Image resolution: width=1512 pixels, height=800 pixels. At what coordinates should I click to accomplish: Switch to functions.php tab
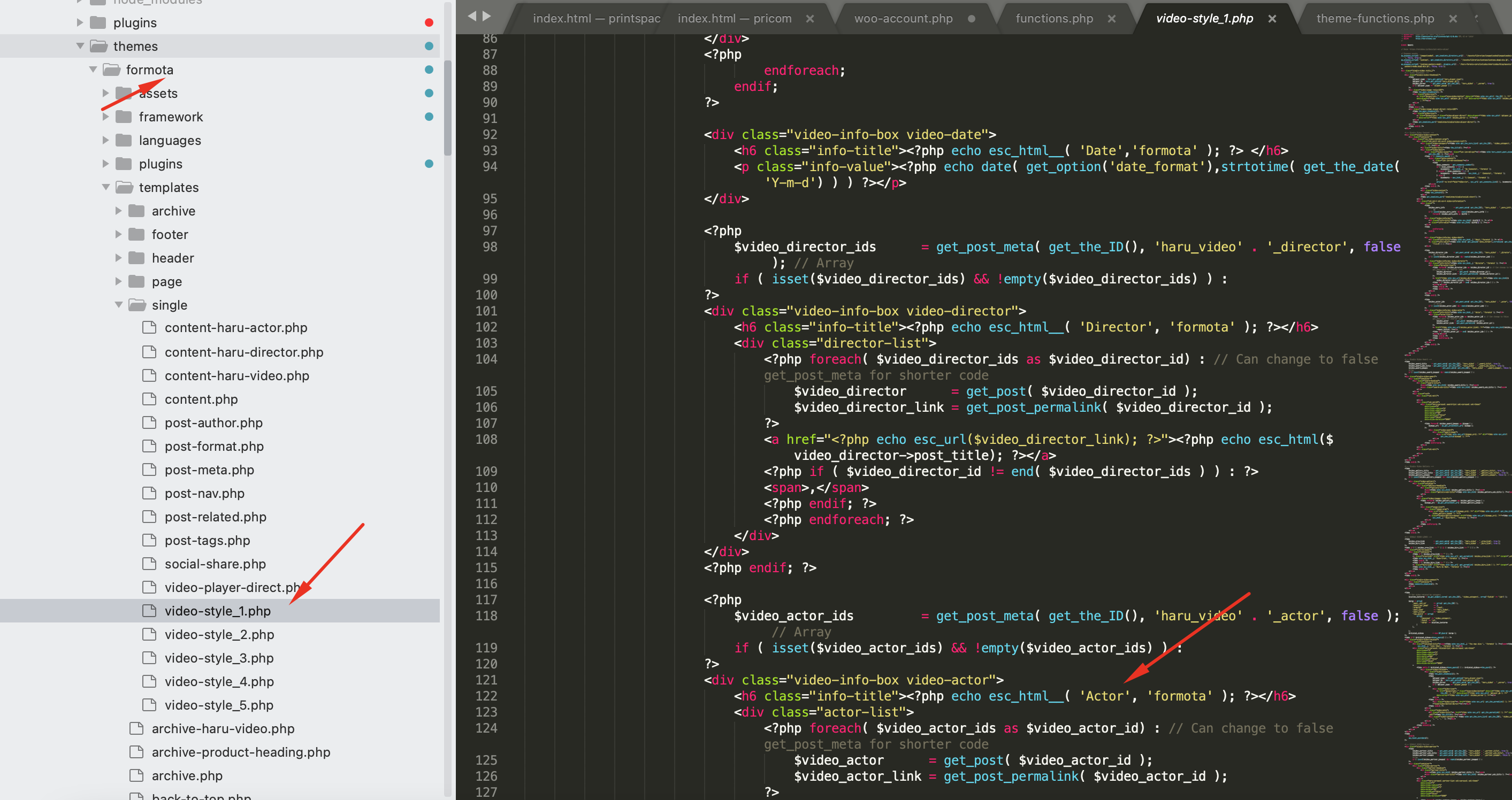[x=1054, y=19]
